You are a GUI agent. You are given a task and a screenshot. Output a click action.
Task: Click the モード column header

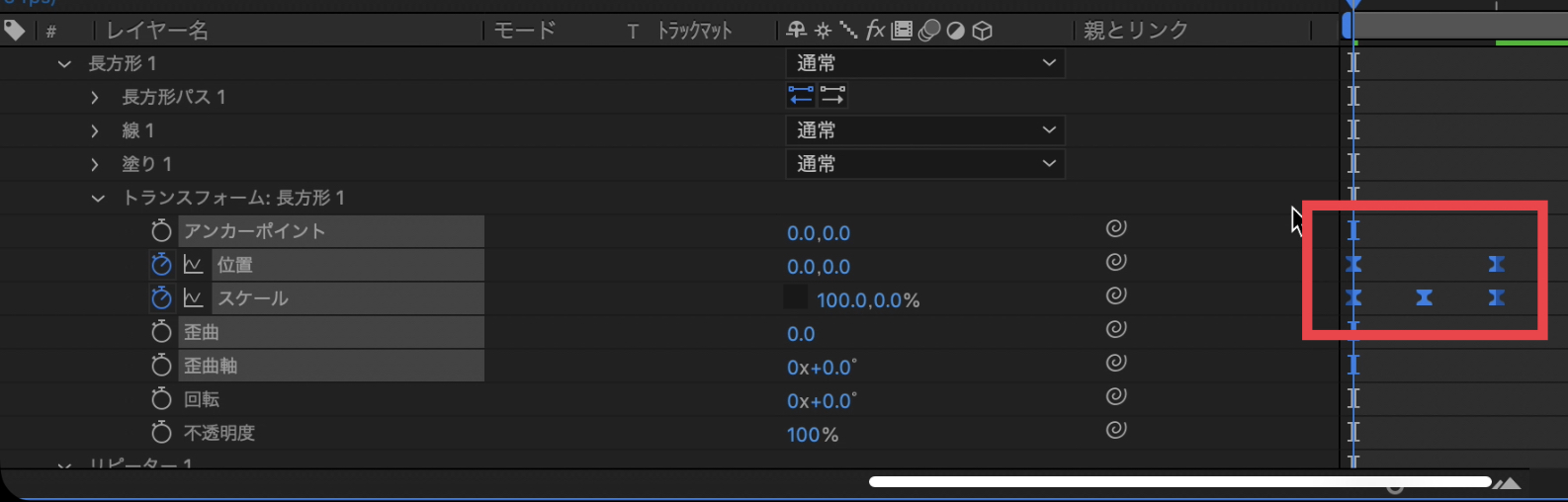pyautogui.click(x=525, y=31)
